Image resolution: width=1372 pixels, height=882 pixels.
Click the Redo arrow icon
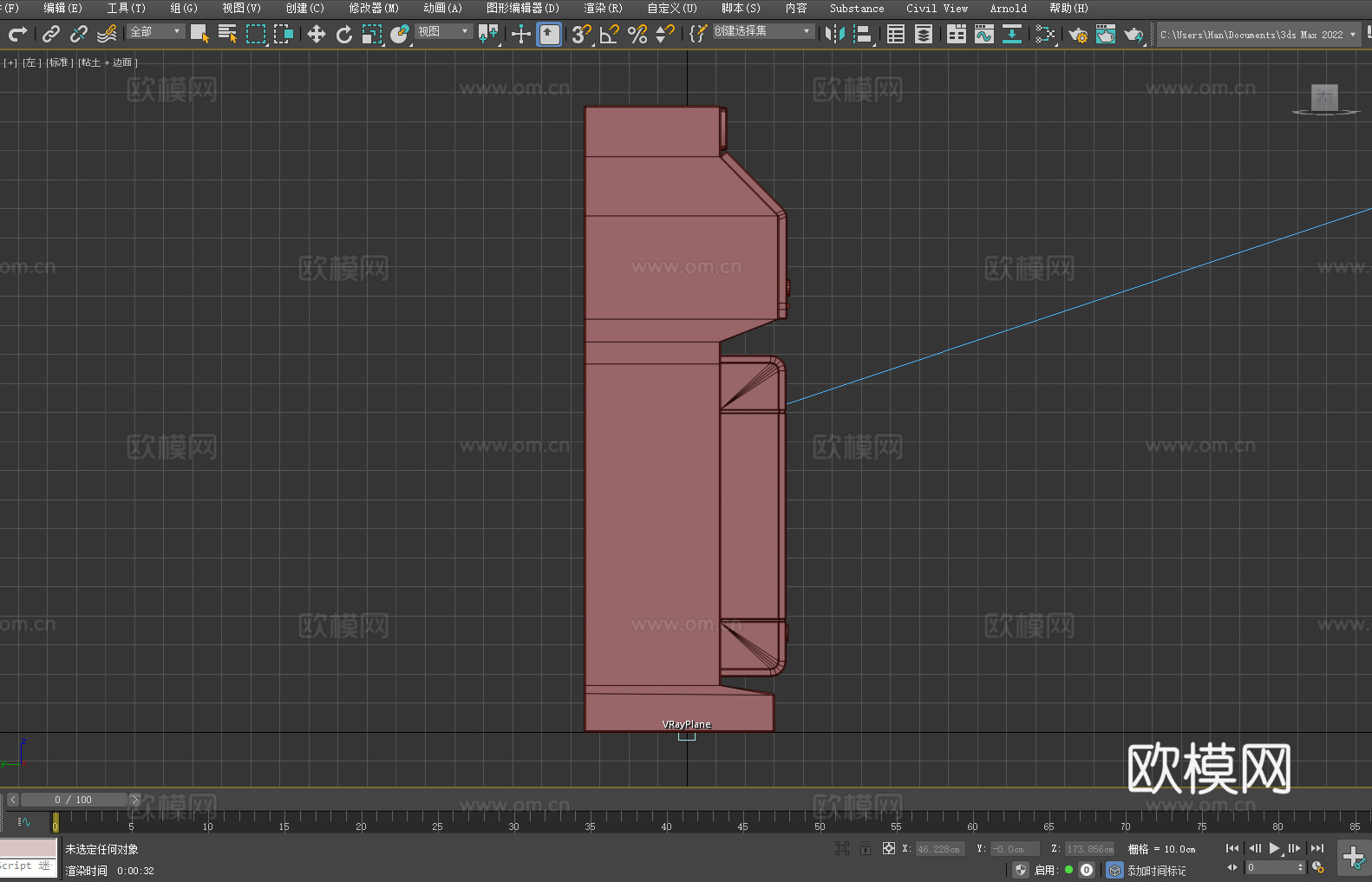17,34
